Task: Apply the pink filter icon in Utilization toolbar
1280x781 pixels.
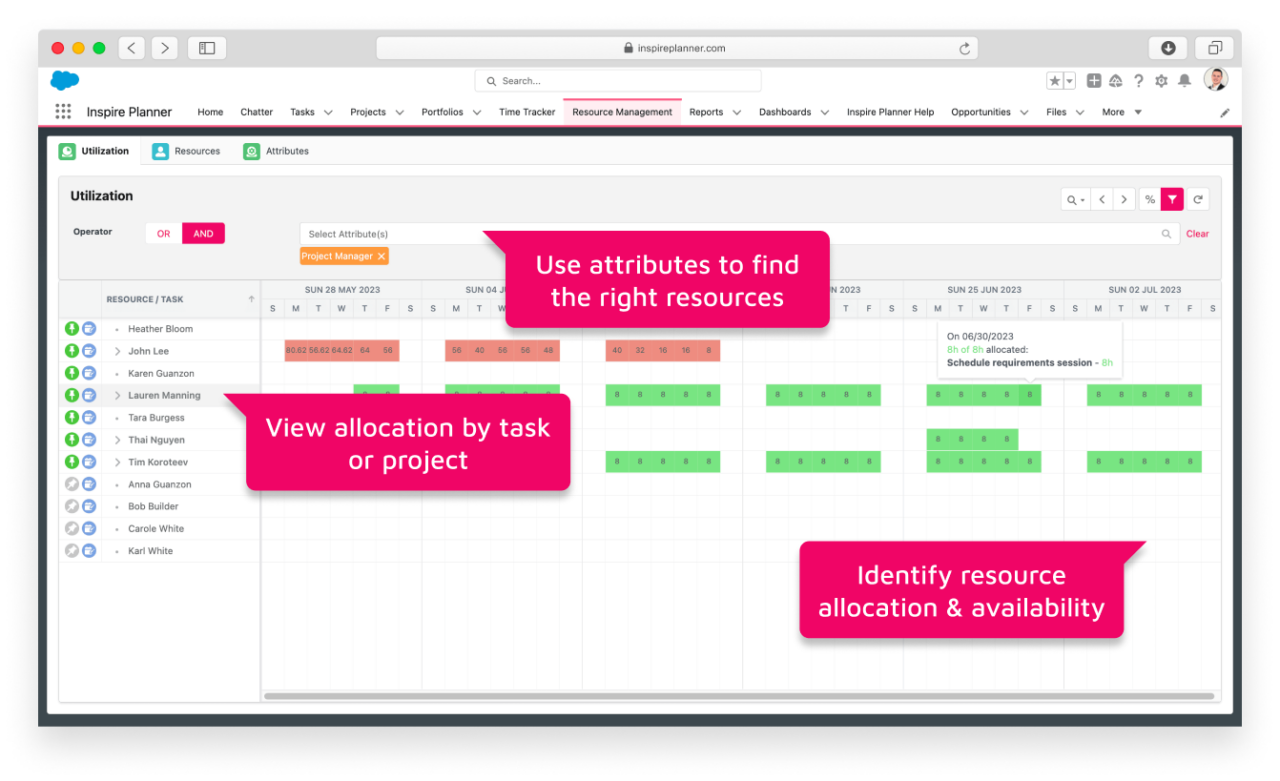Action: (1172, 199)
